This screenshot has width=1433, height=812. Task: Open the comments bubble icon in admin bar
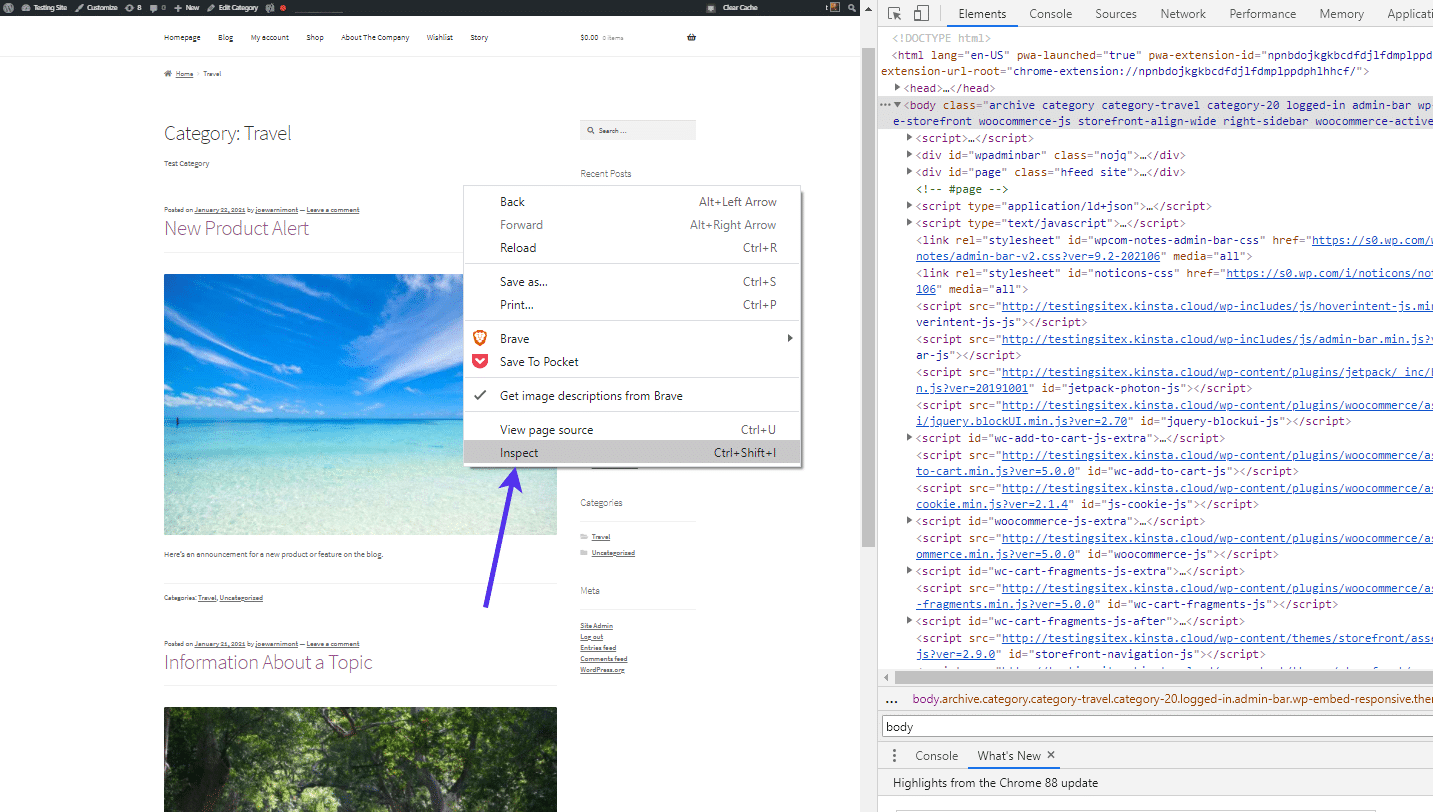154,7
